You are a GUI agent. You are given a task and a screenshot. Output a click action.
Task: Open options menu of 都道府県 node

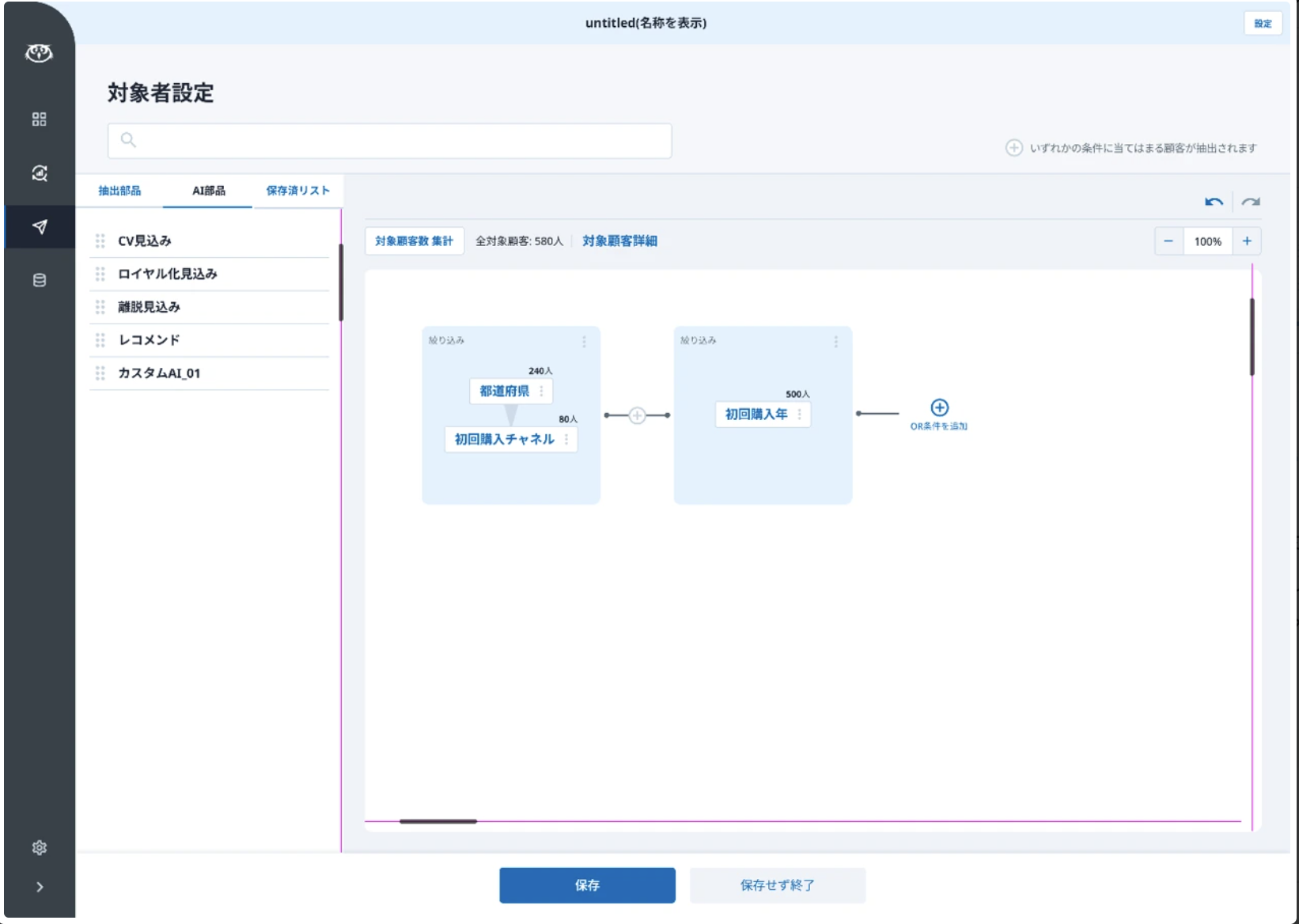541,392
